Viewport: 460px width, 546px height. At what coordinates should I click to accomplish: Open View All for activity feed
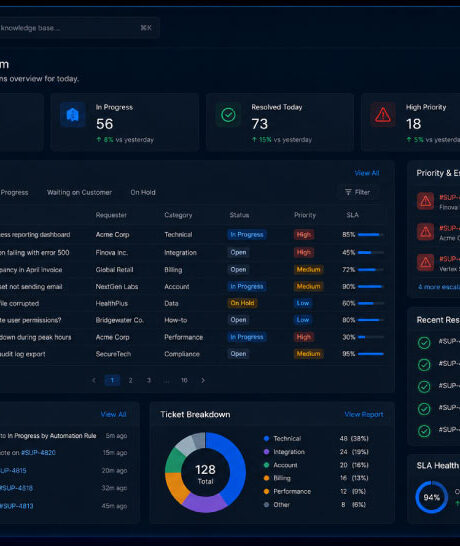click(x=113, y=414)
